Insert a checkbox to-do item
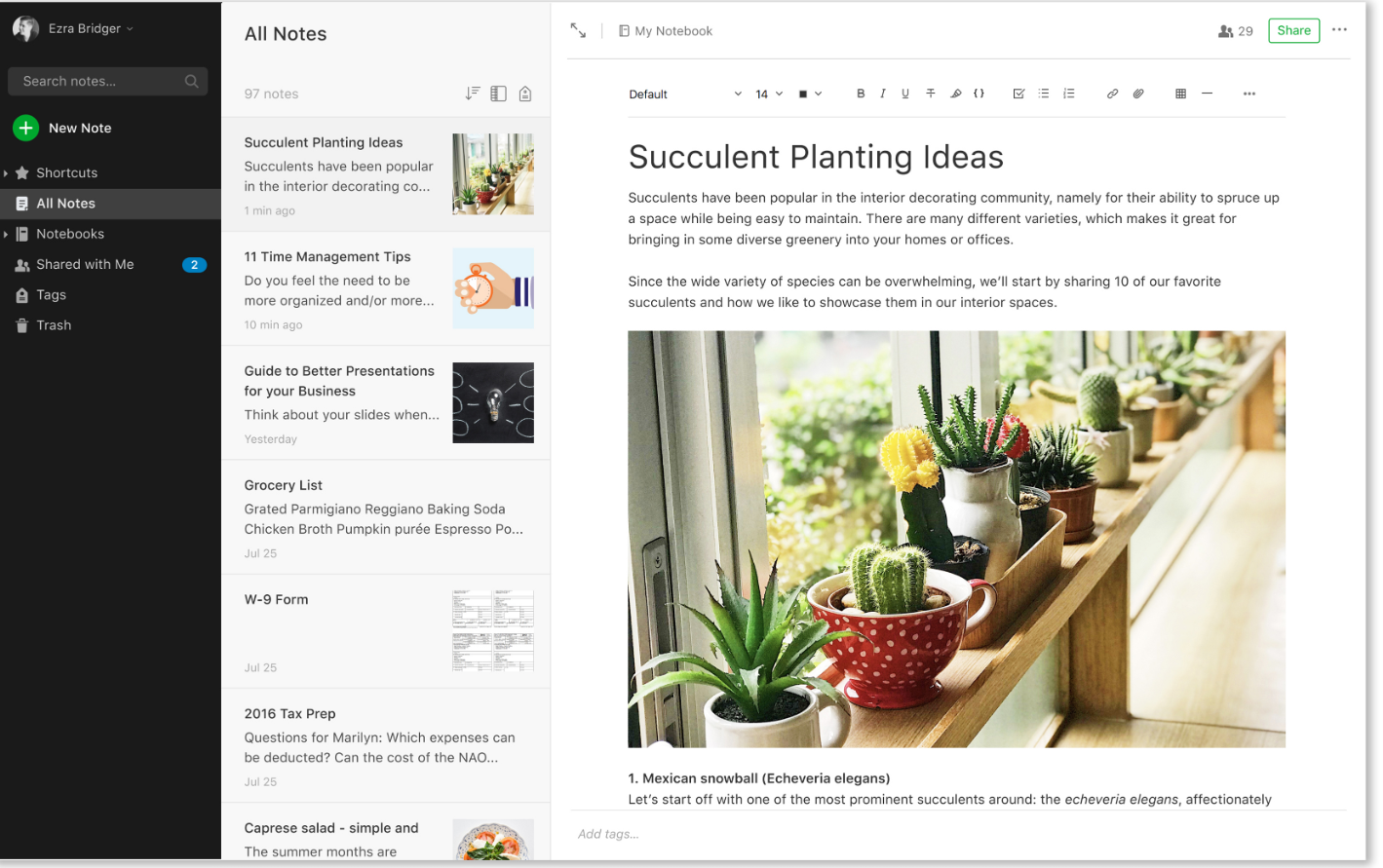Screen dimensions: 1383x868 1018,94
